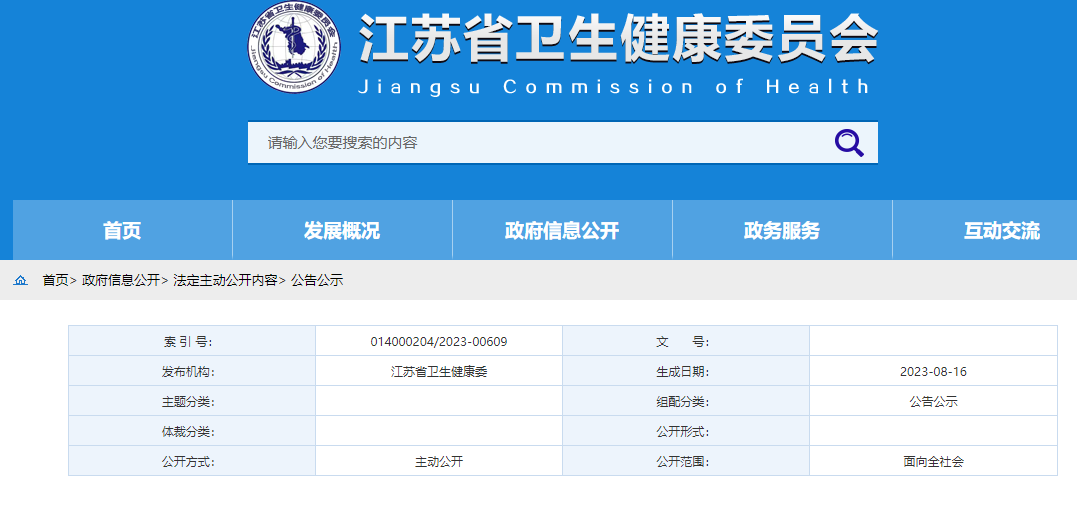The image size is (1077, 513).
Task: Click the 2023-08-16 date cell
Action: 932,372
